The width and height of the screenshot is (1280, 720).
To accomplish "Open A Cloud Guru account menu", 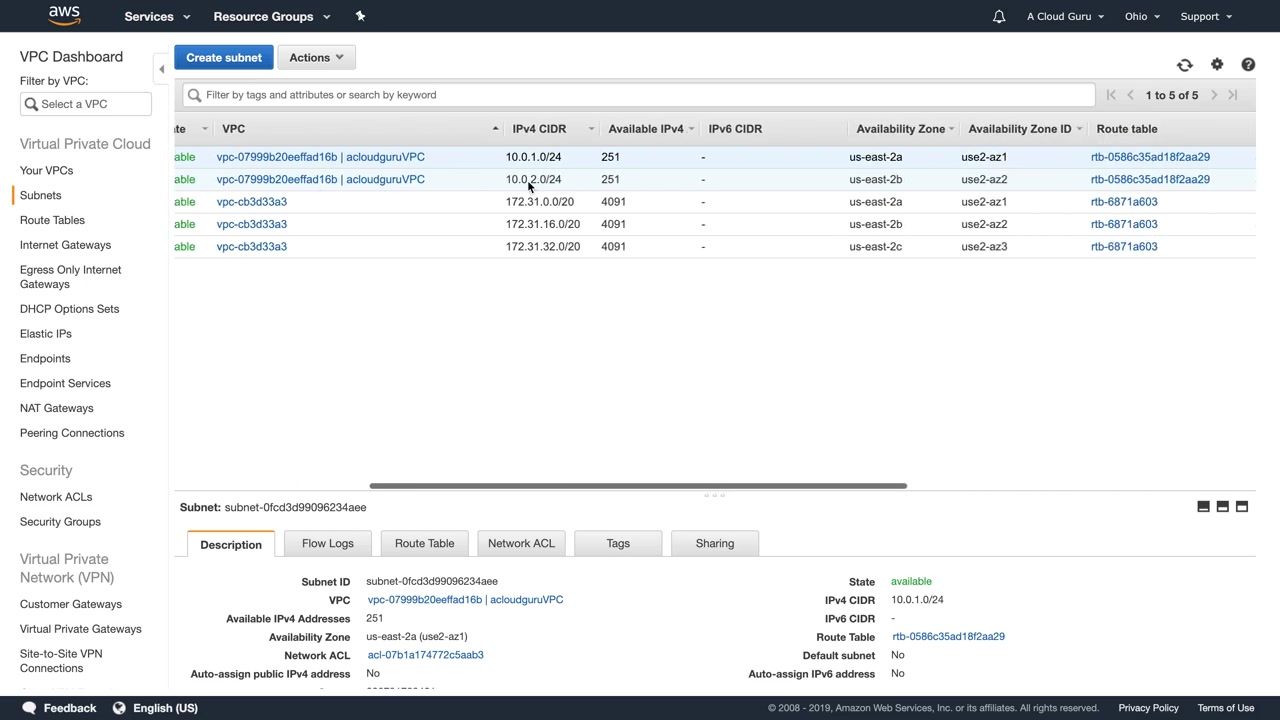I will click(x=1065, y=16).
